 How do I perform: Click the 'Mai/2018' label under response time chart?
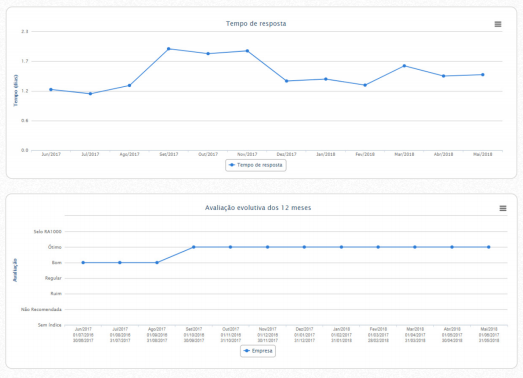click(x=483, y=154)
